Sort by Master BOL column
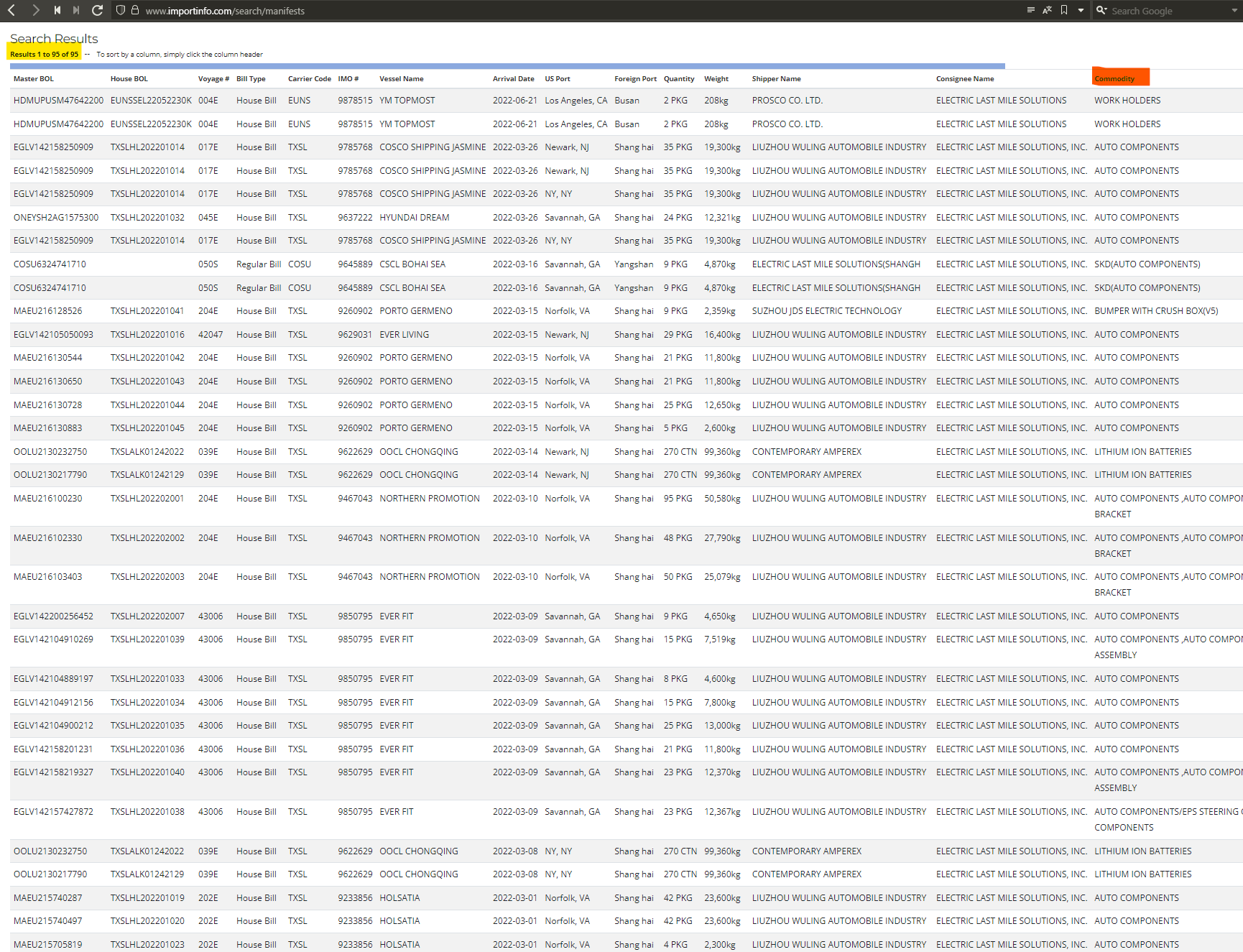This screenshot has width=1243, height=952. coord(34,79)
